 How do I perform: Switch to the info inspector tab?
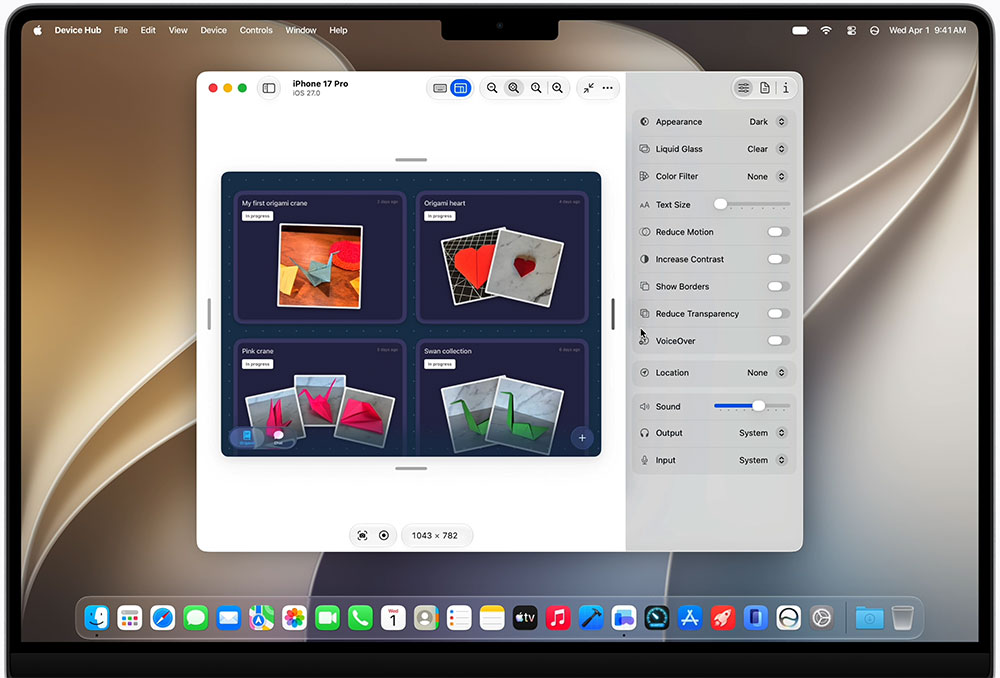coord(786,88)
